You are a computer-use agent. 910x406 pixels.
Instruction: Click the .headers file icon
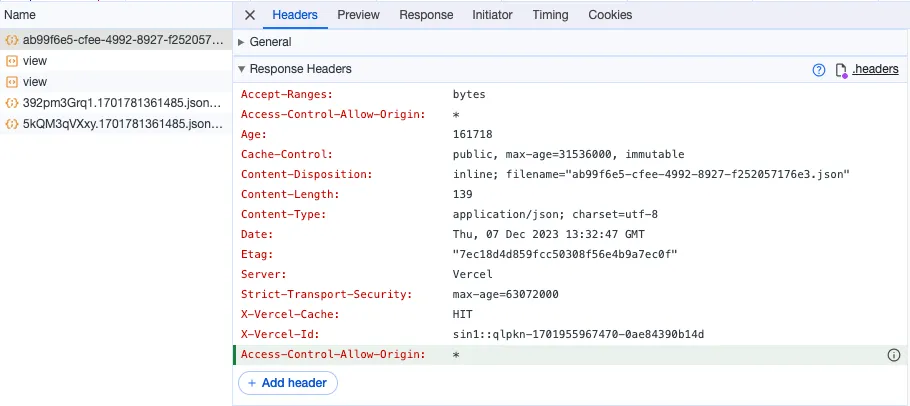coord(841,71)
